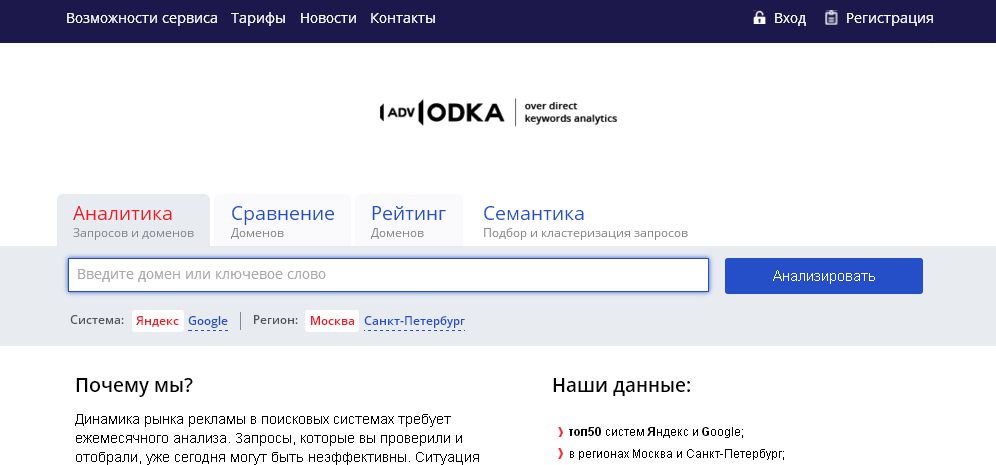The image size is (996, 465).
Task: Click the 'Система:' label
Action: pyautogui.click(x=97, y=320)
